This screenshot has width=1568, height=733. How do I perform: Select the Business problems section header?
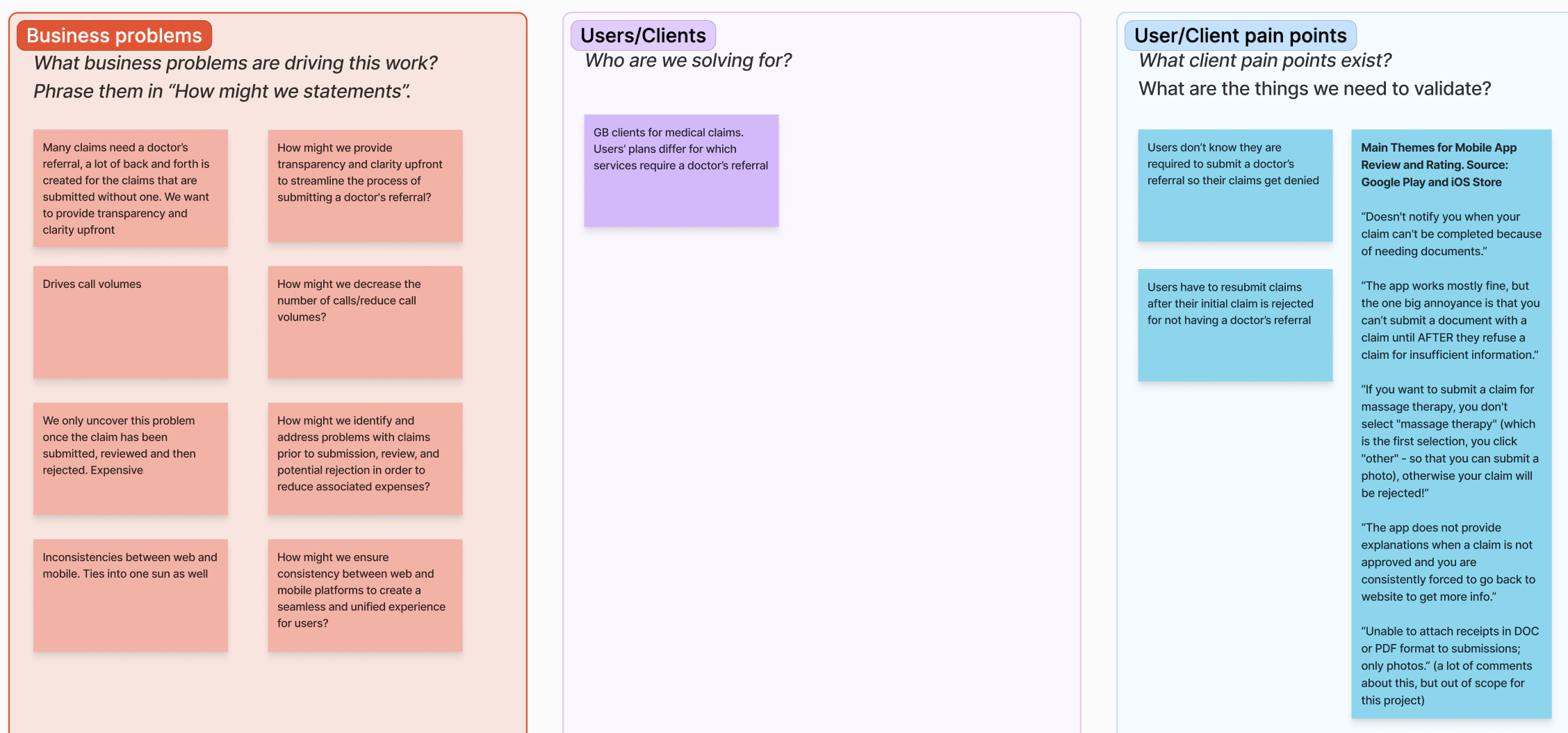[x=113, y=35]
